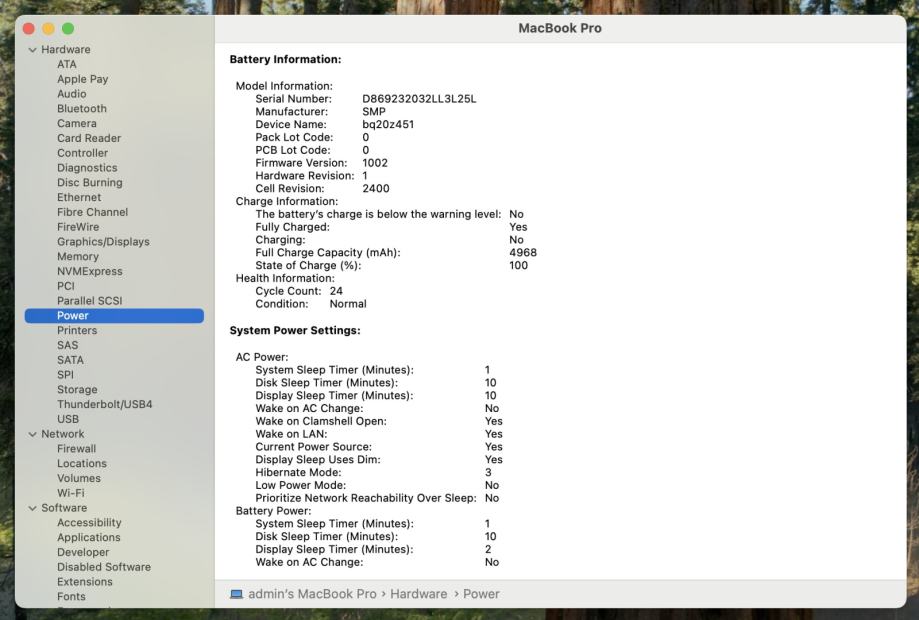The height and width of the screenshot is (620, 919).
Task: Click Hardware in the path bar
Action: (x=418, y=594)
